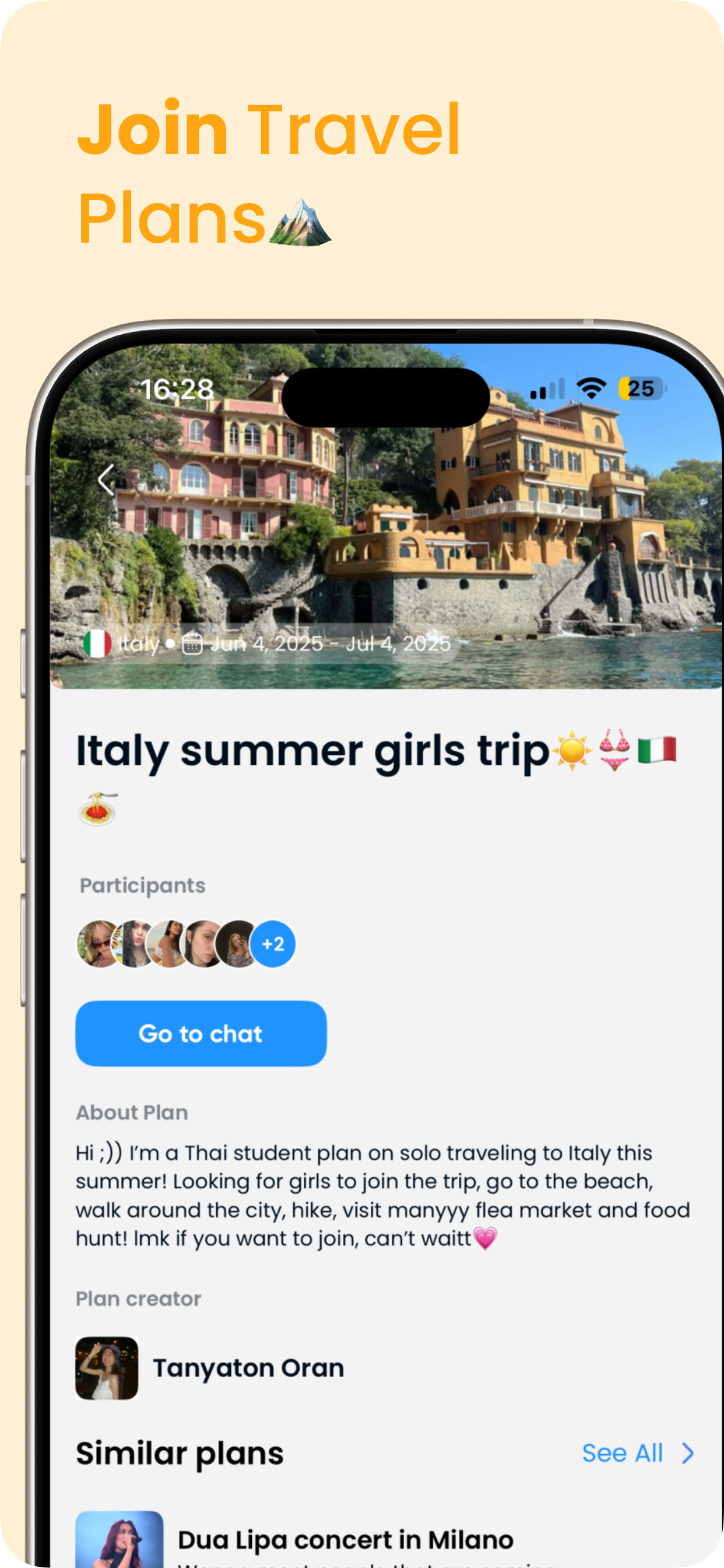Open the See All chevron arrow
The width and height of the screenshot is (724, 1568).
click(687, 1453)
